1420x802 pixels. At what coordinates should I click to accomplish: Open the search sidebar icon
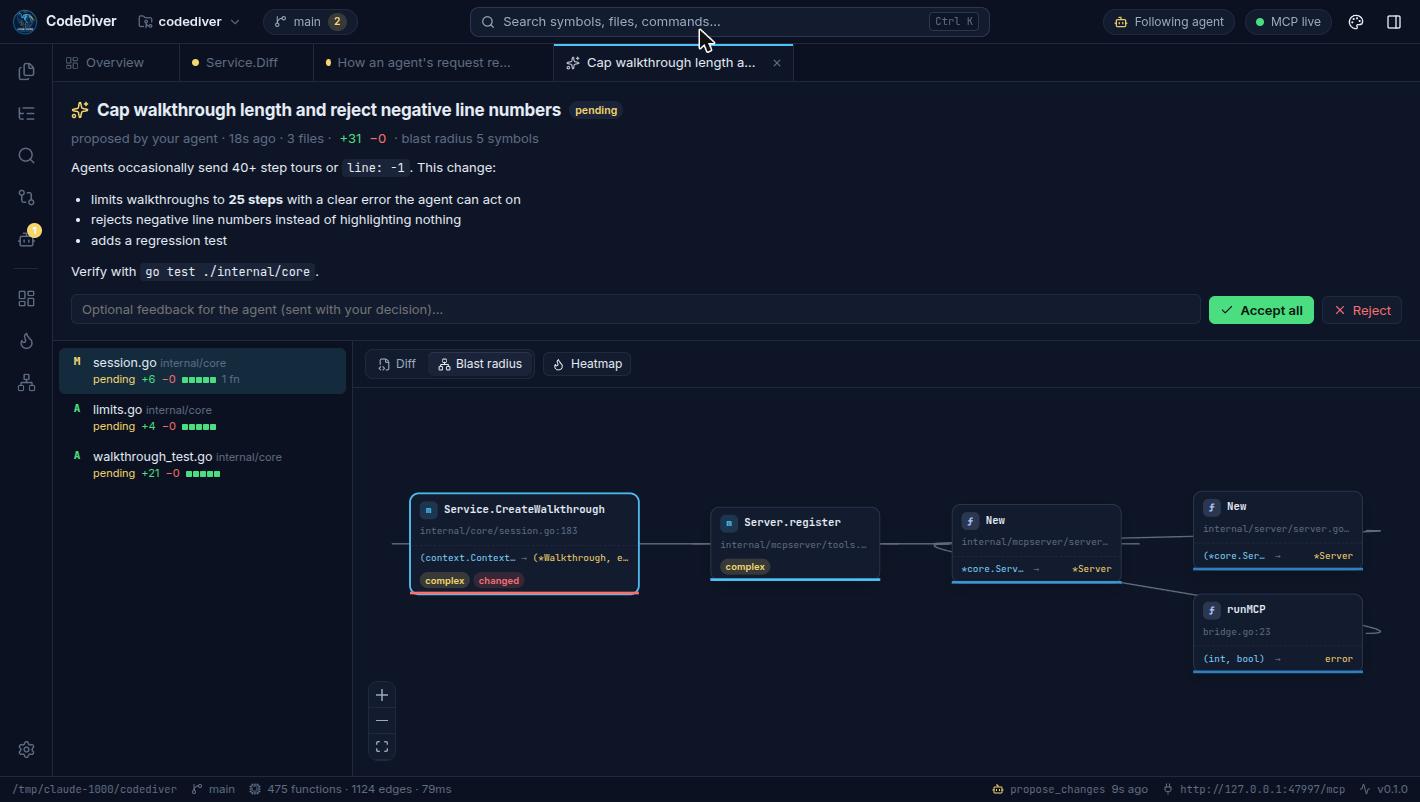pyautogui.click(x=27, y=155)
